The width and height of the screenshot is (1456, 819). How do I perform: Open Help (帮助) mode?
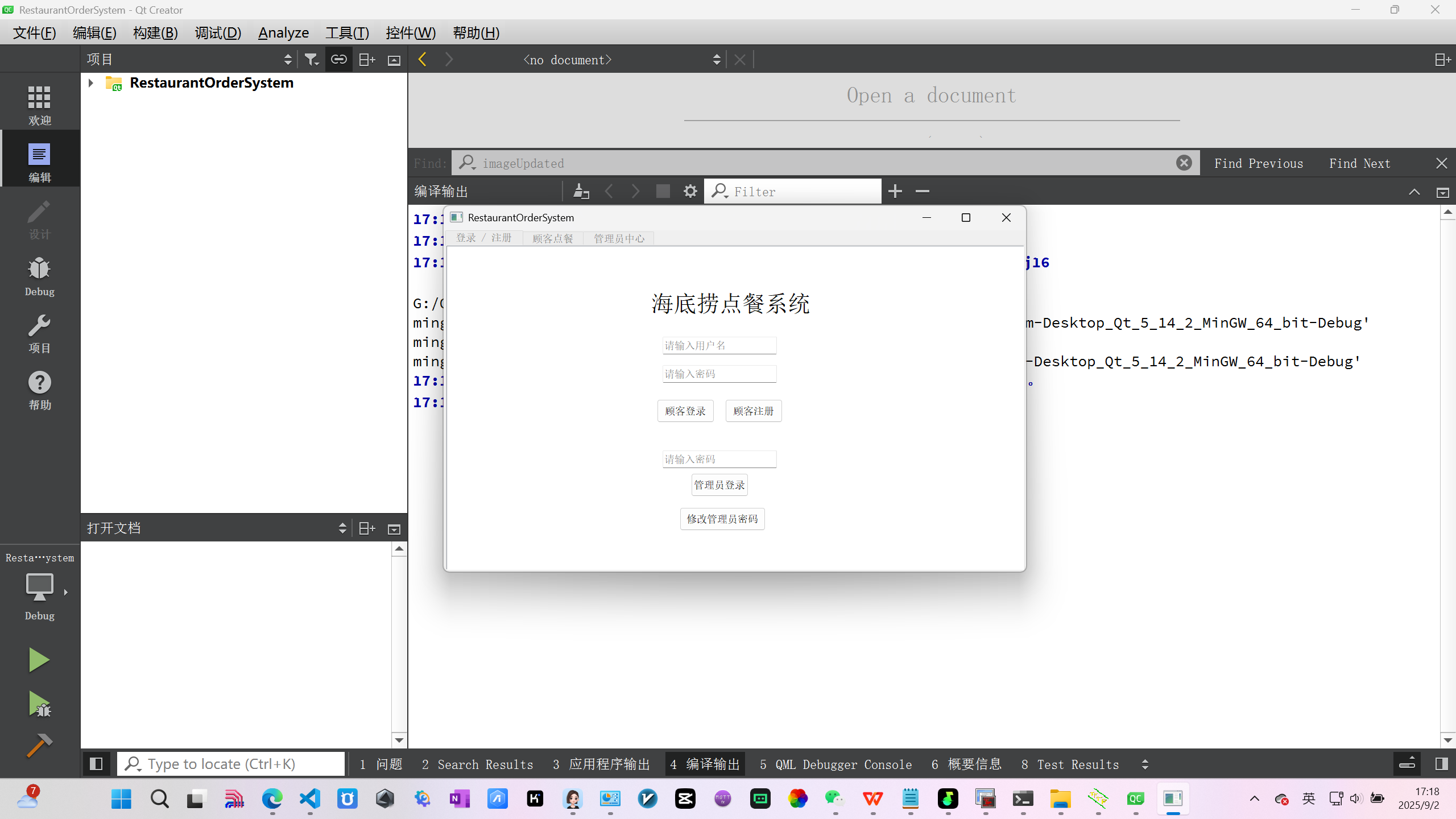(39, 390)
